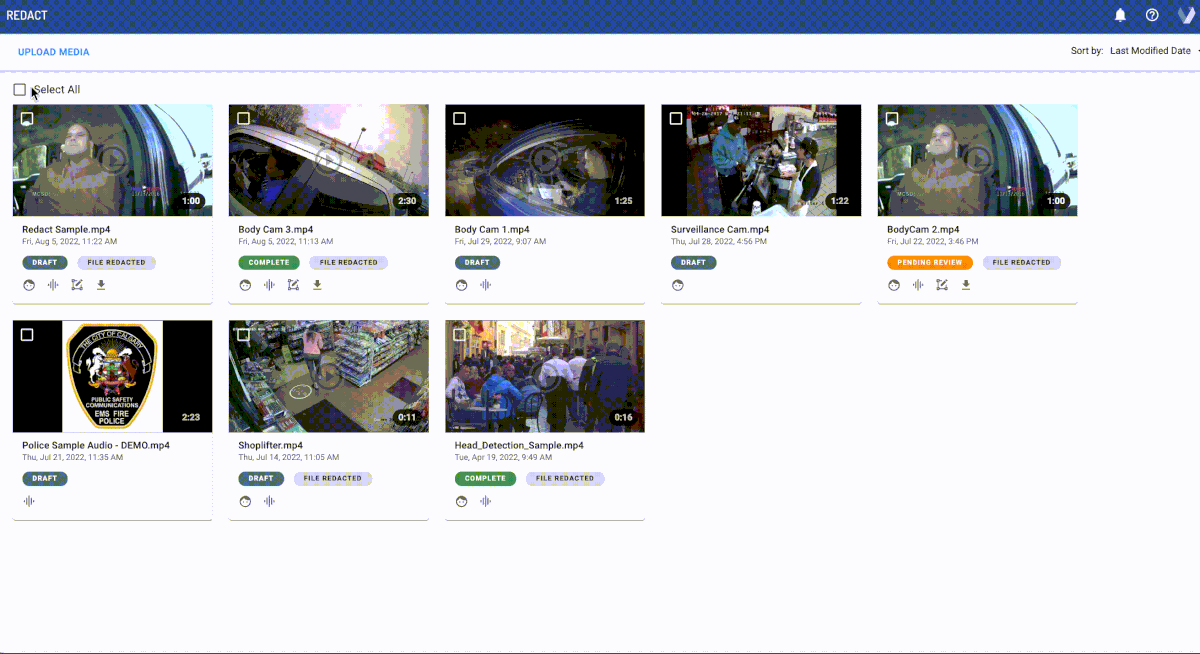This screenshot has width=1200, height=654.
Task: Play the Shoplifter.mp4 video thumbnail
Action: [328, 376]
